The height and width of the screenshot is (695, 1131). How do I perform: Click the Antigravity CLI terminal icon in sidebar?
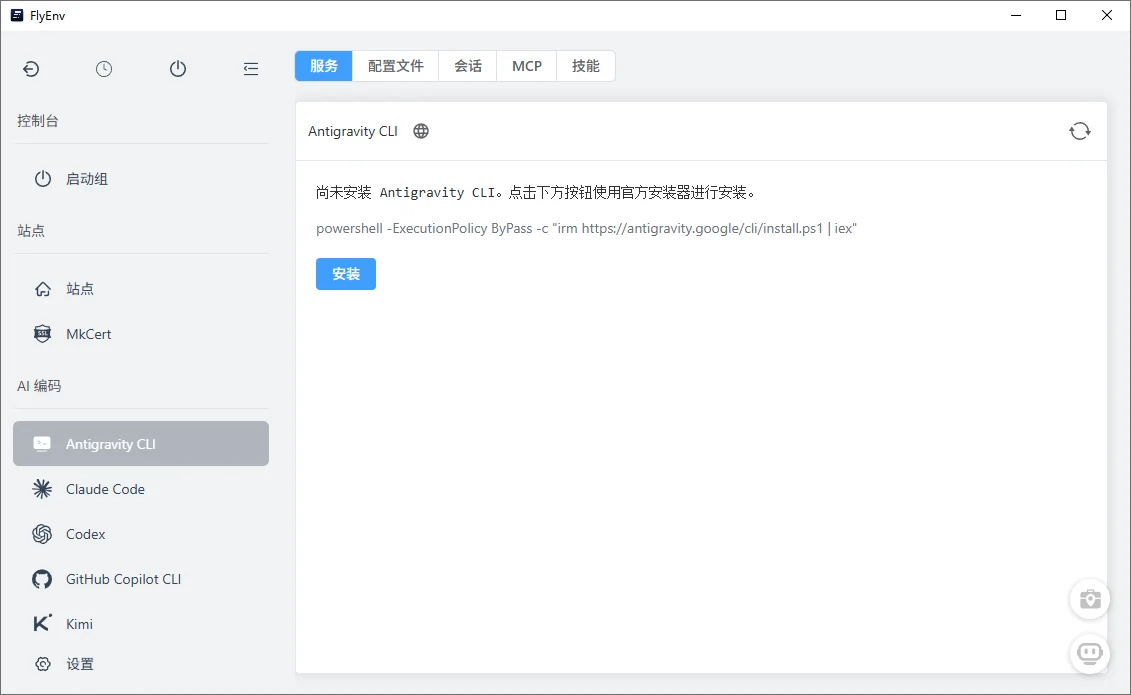43,444
